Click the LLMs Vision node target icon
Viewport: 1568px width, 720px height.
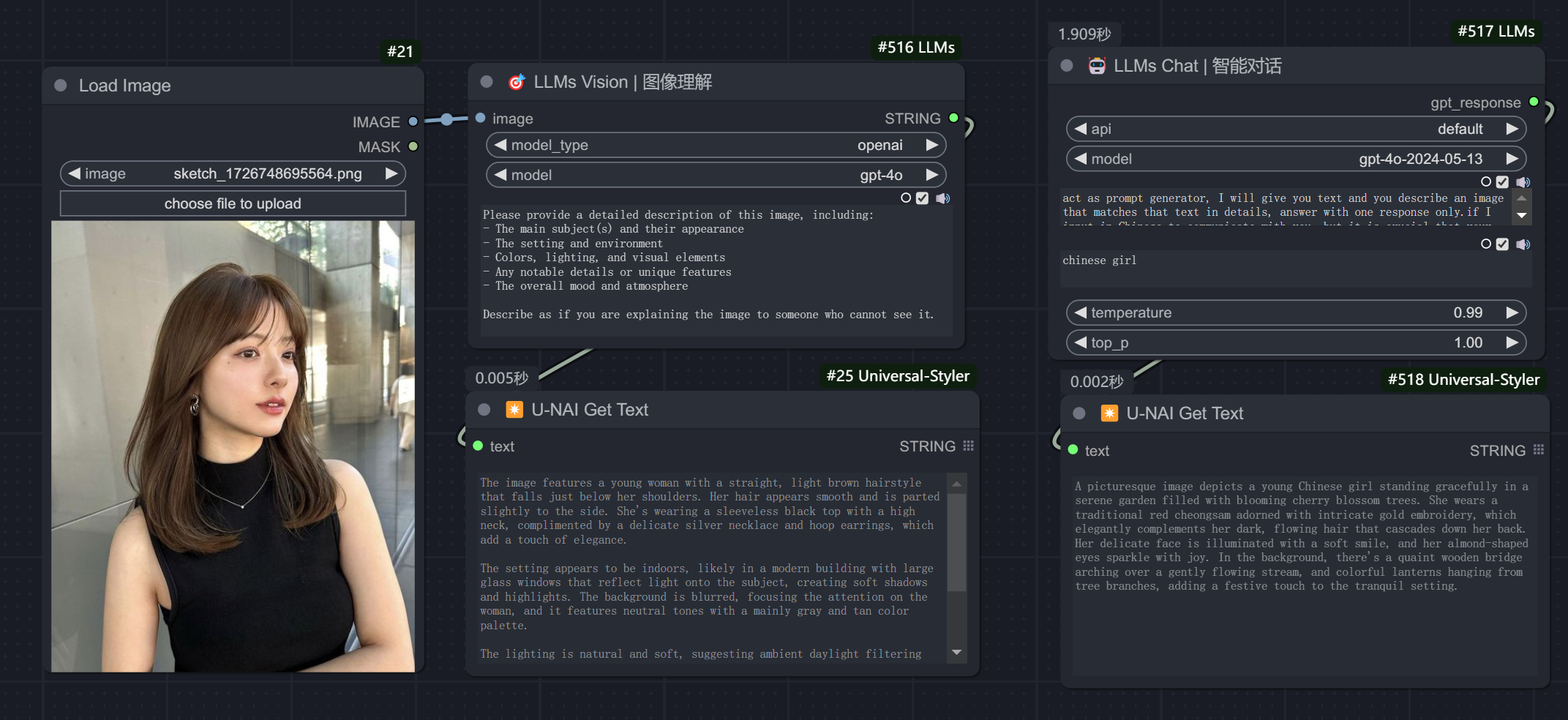[x=517, y=82]
